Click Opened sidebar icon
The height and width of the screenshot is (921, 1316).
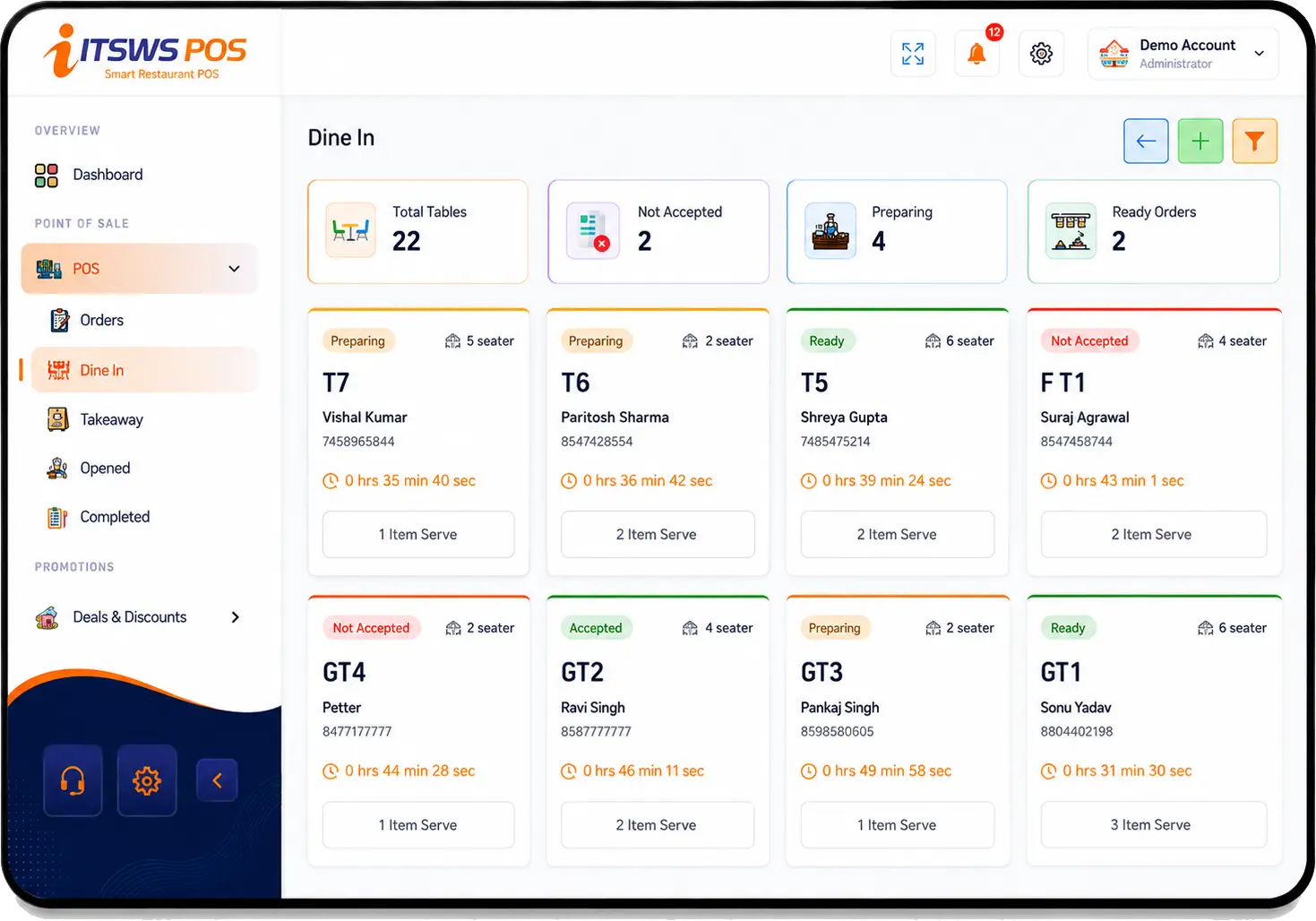(58, 468)
